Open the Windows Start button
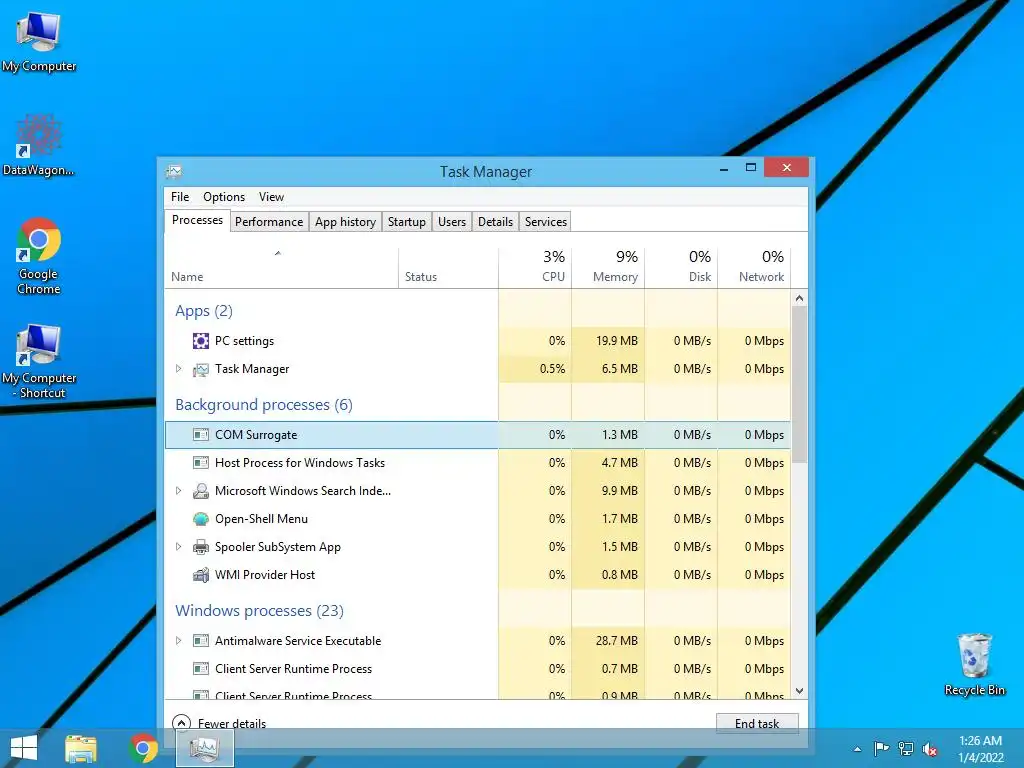 coord(24,748)
